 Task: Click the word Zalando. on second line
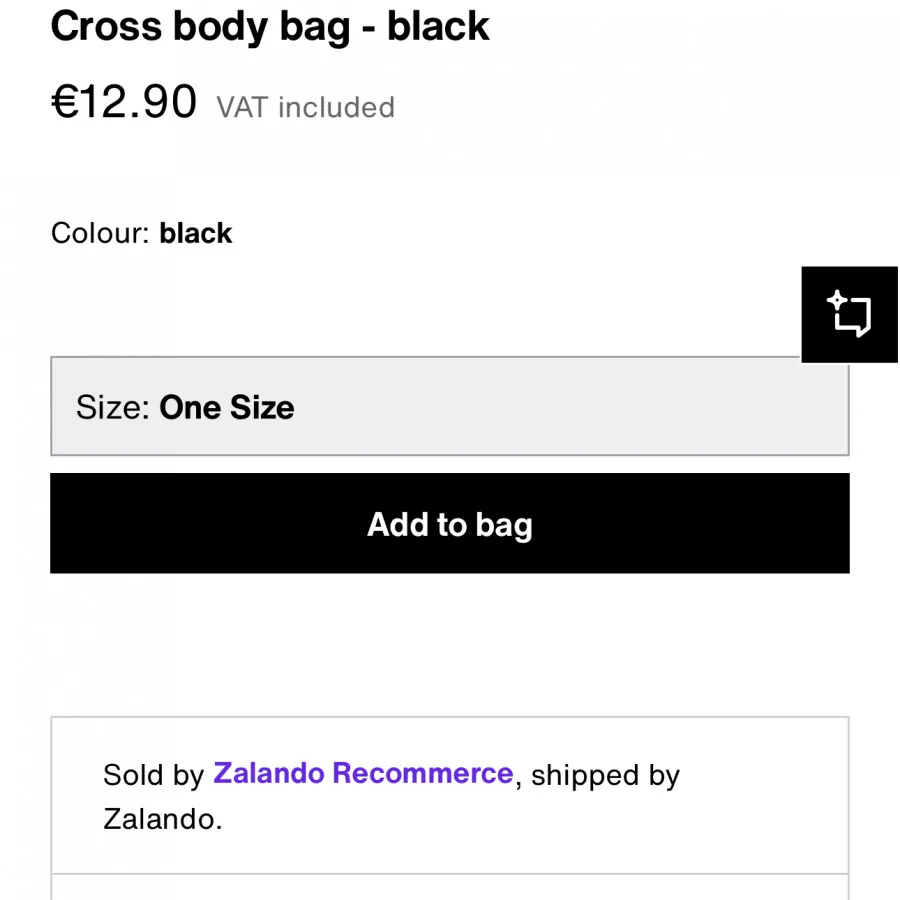[x=162, y=820]
